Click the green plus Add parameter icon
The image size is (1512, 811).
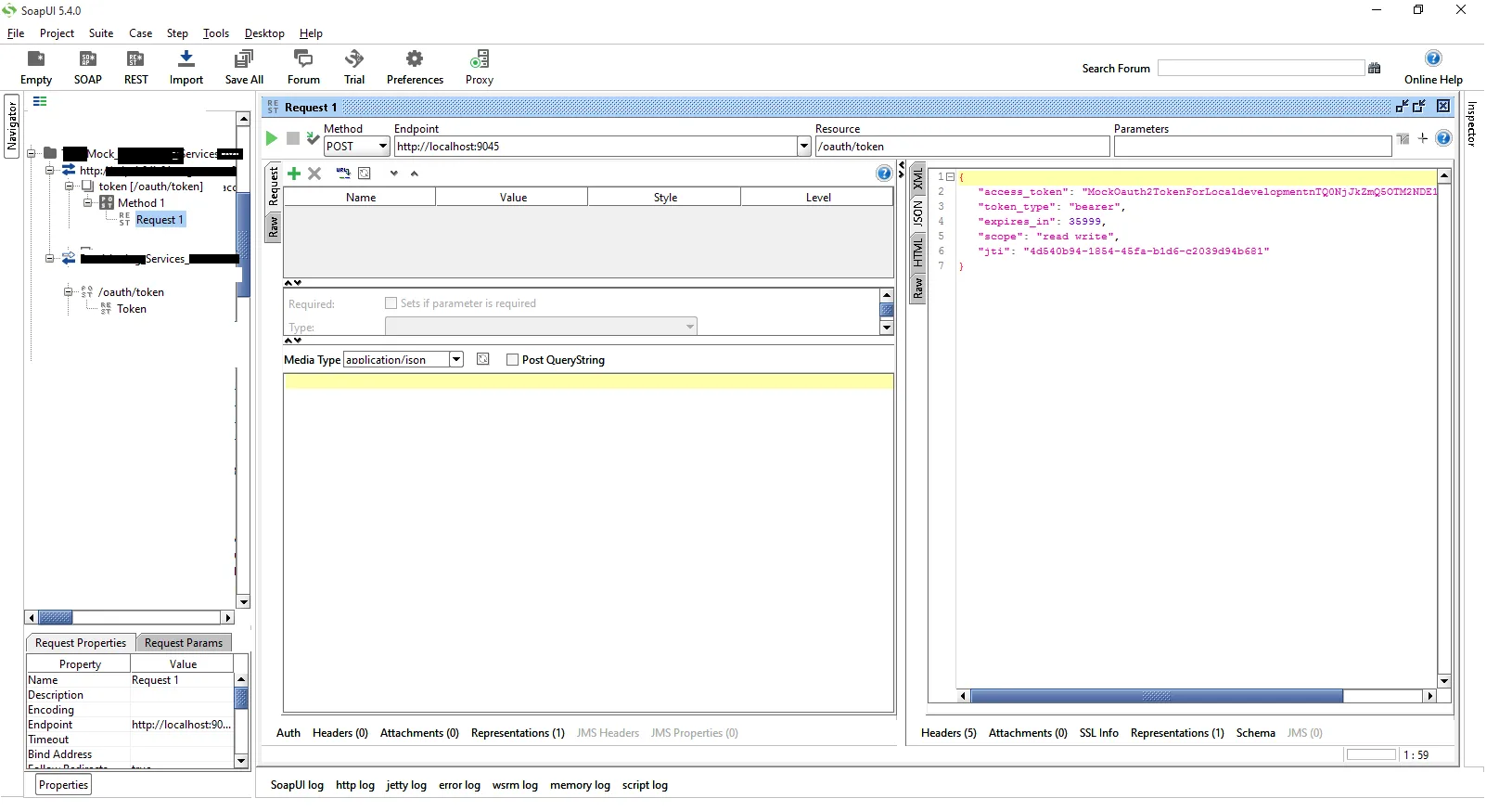(294, 174)
